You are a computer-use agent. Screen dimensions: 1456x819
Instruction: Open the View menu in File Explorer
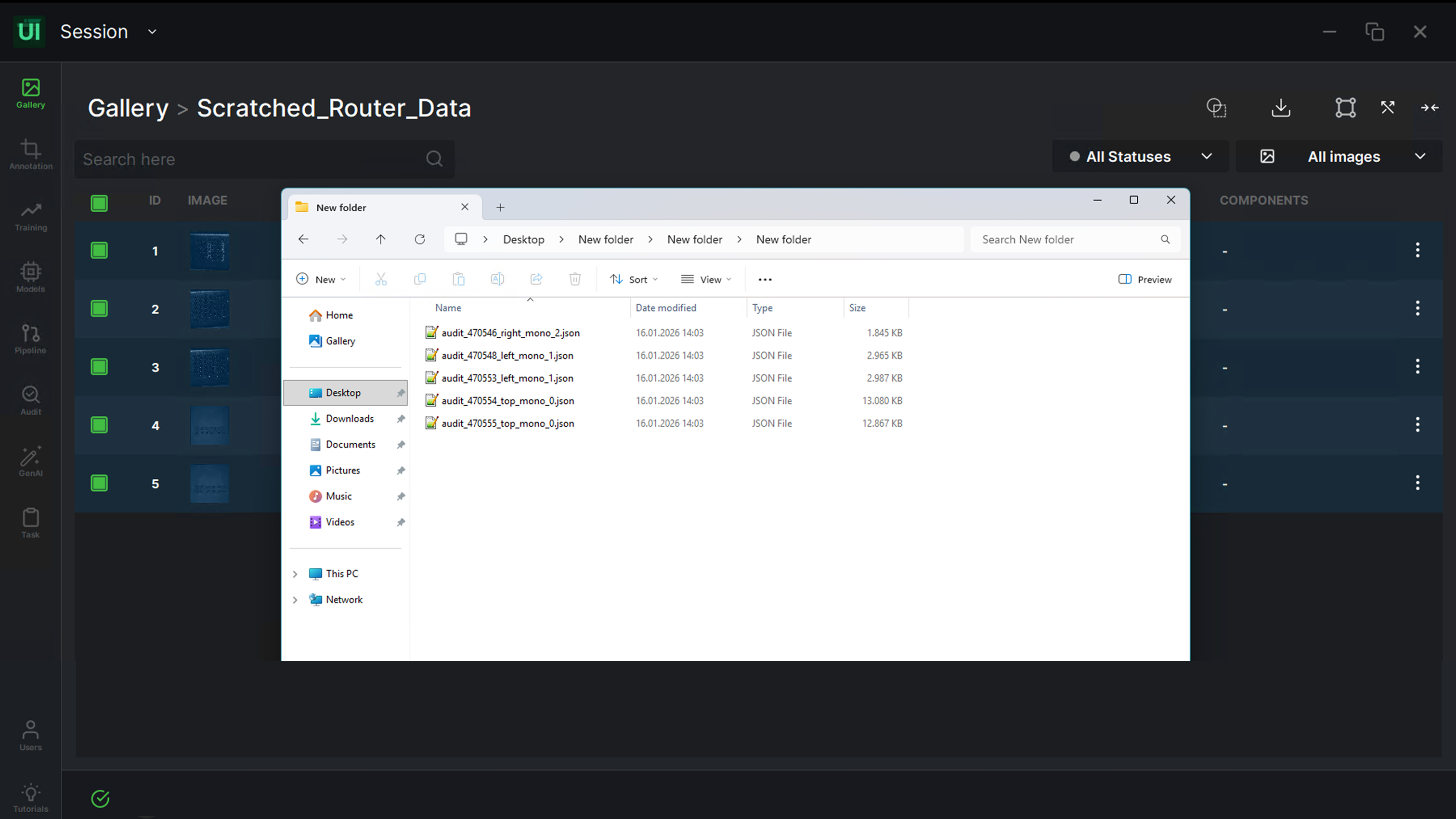(706, 279)
